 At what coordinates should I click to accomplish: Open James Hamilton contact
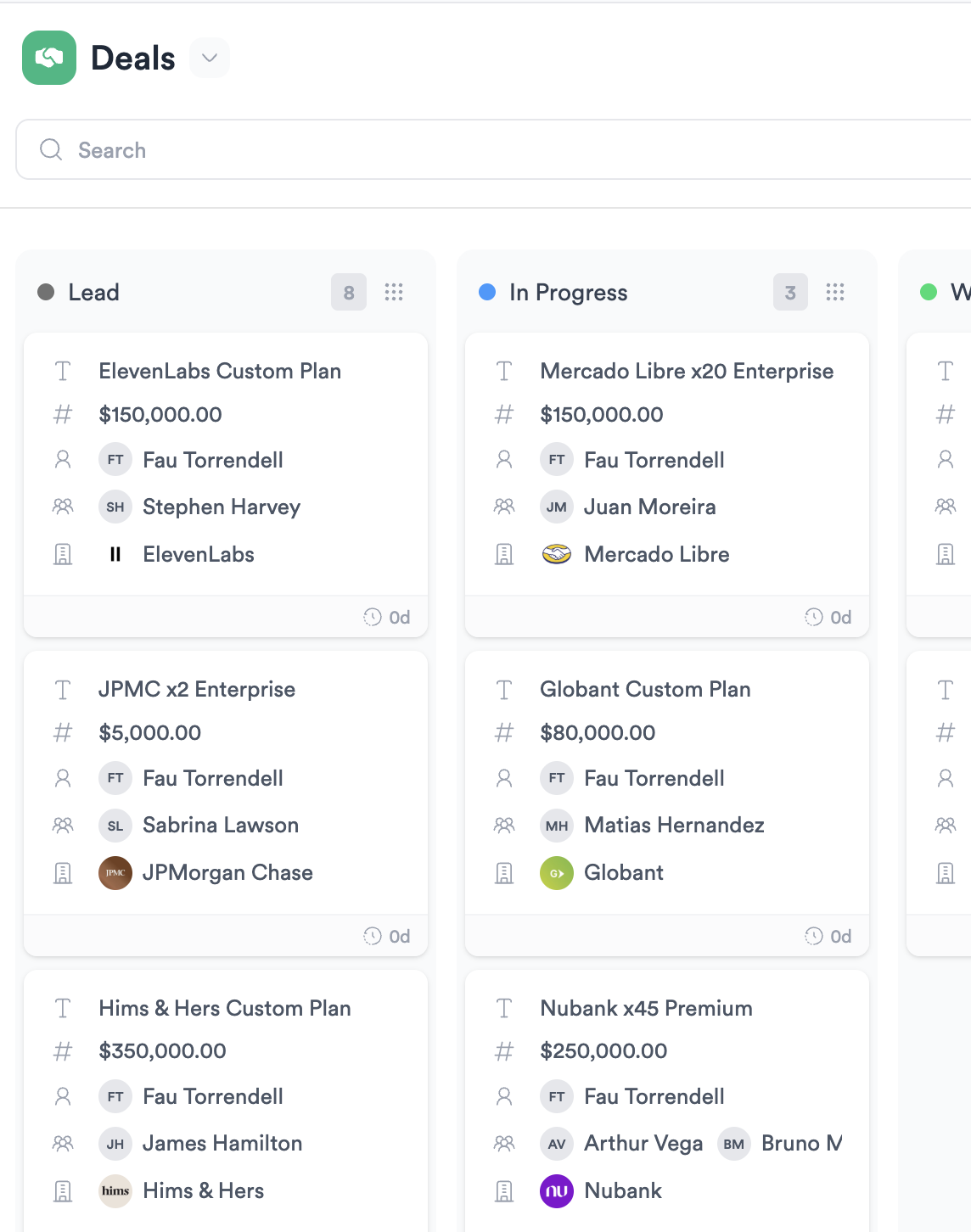[x=222, y=1143]
